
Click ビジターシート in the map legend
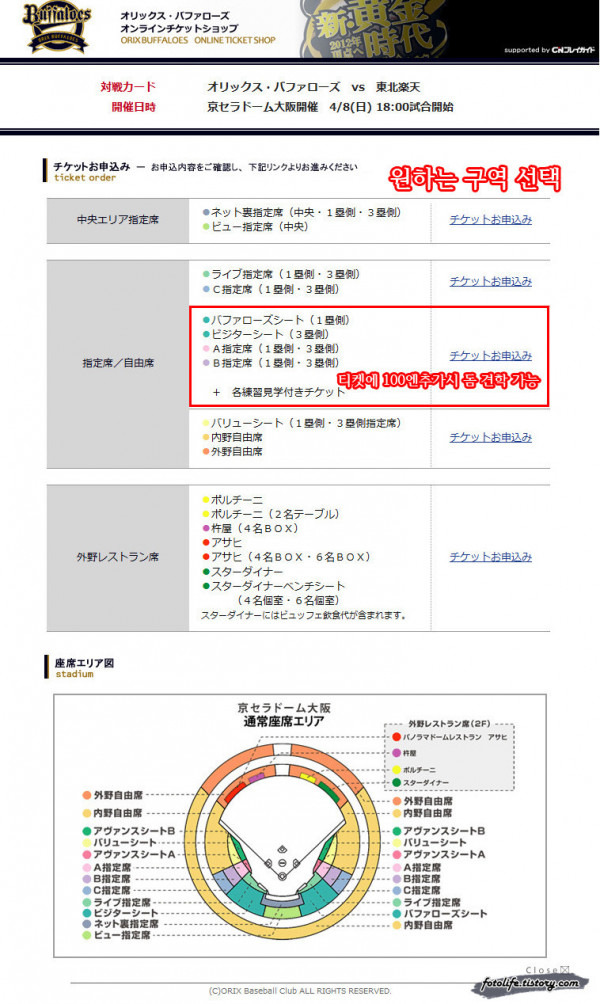click(120, 912)
